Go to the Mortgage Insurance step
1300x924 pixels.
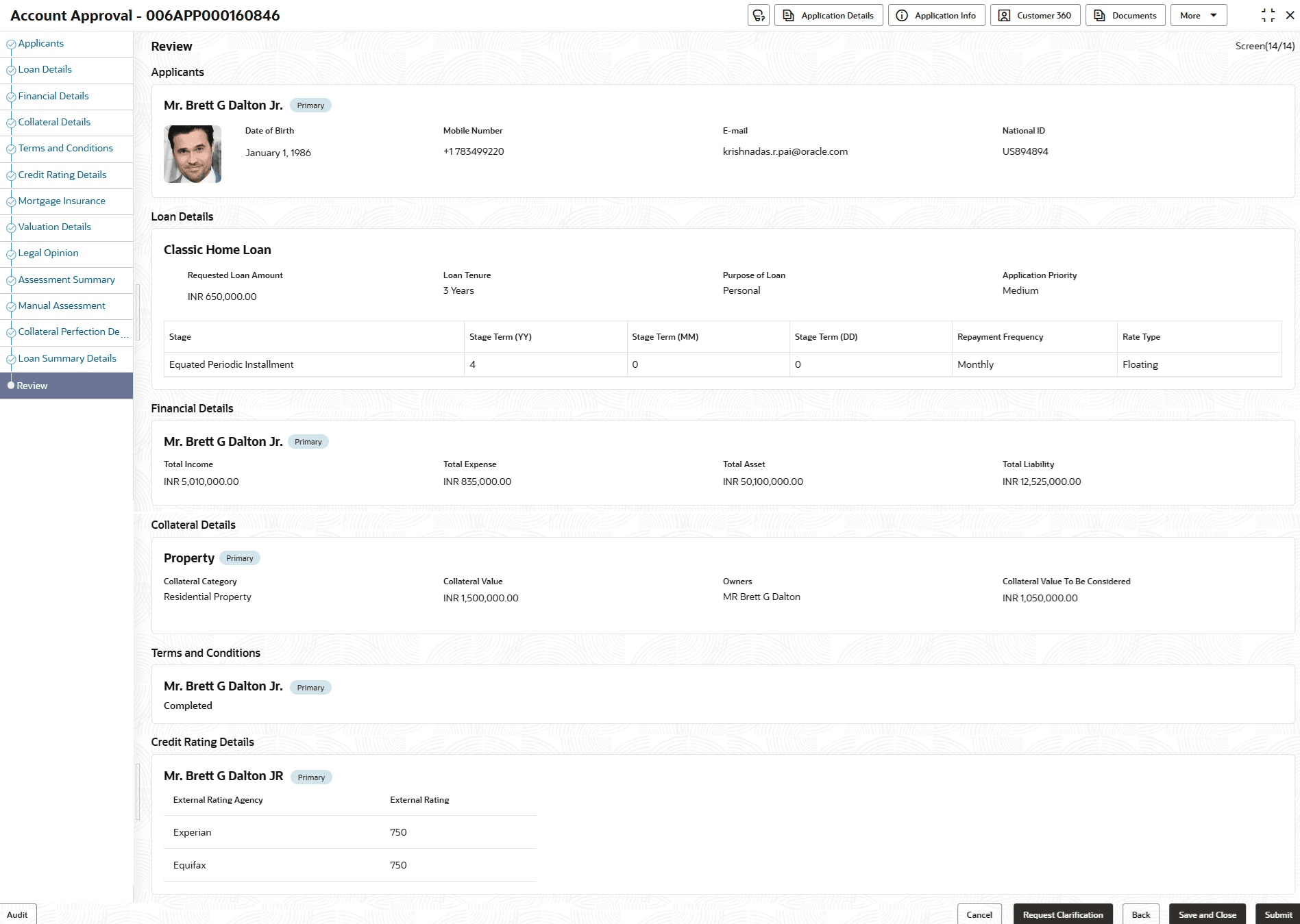pyautogui.click(x=62, y=201)
